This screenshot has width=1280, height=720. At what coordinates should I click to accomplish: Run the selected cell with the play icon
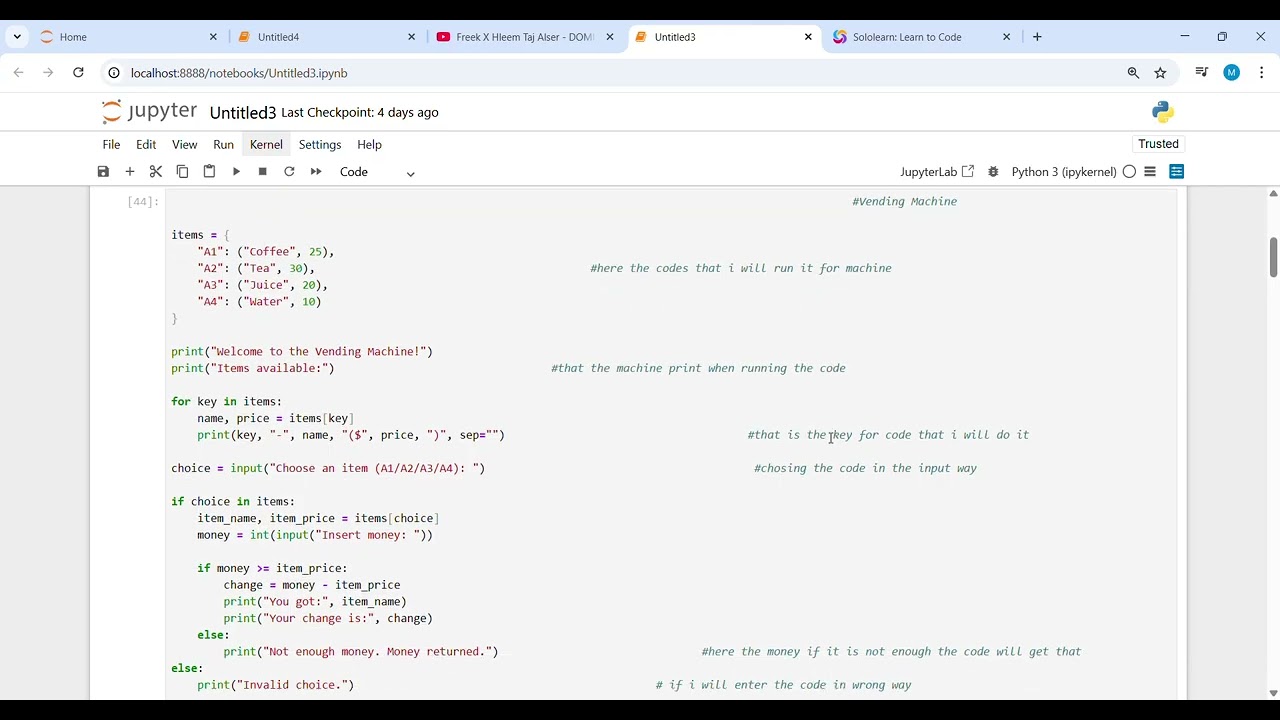[236, 172]
